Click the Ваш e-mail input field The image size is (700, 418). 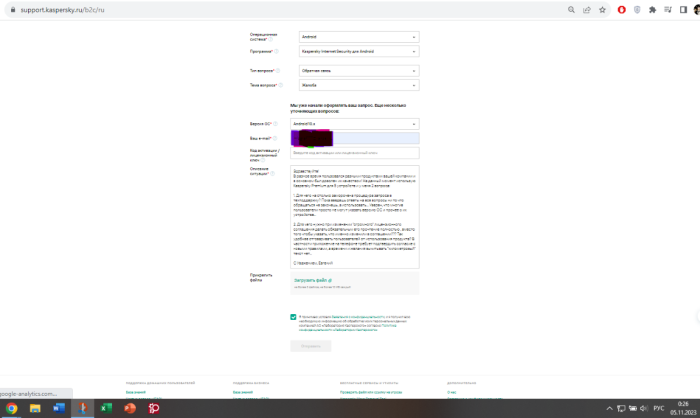(354, 138)
